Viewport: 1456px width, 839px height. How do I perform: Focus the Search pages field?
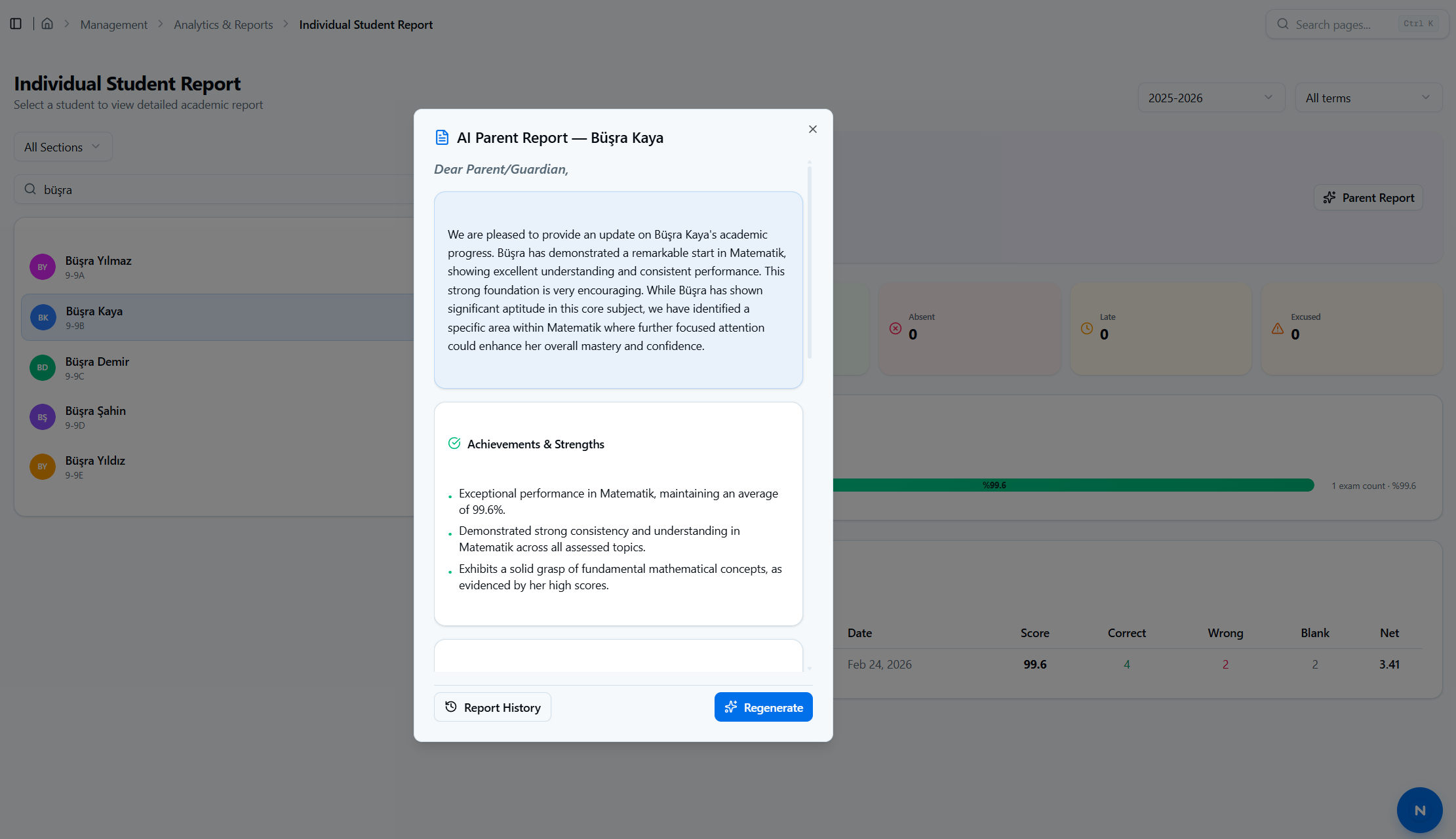(x=1357, y=24)
